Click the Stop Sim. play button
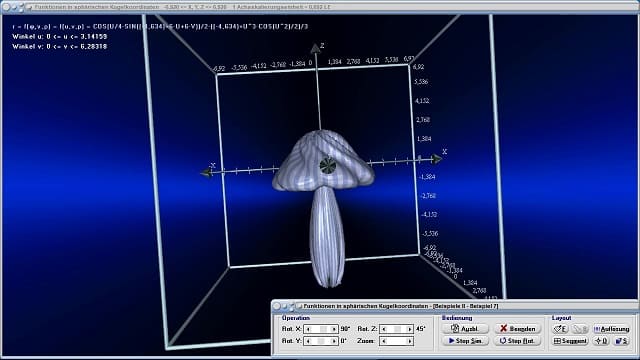The image size is (640, 360). point(465,341)
